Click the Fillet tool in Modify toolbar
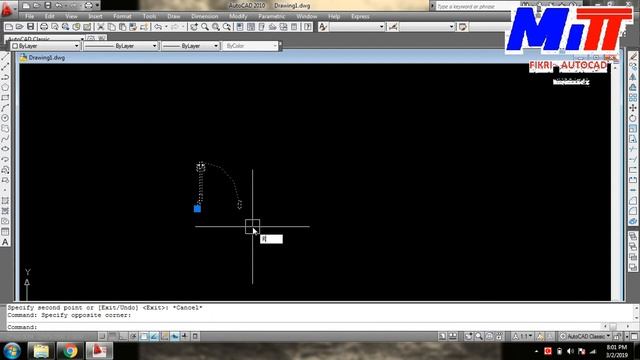This screenshot has height=360, width=640. point(633,211)
